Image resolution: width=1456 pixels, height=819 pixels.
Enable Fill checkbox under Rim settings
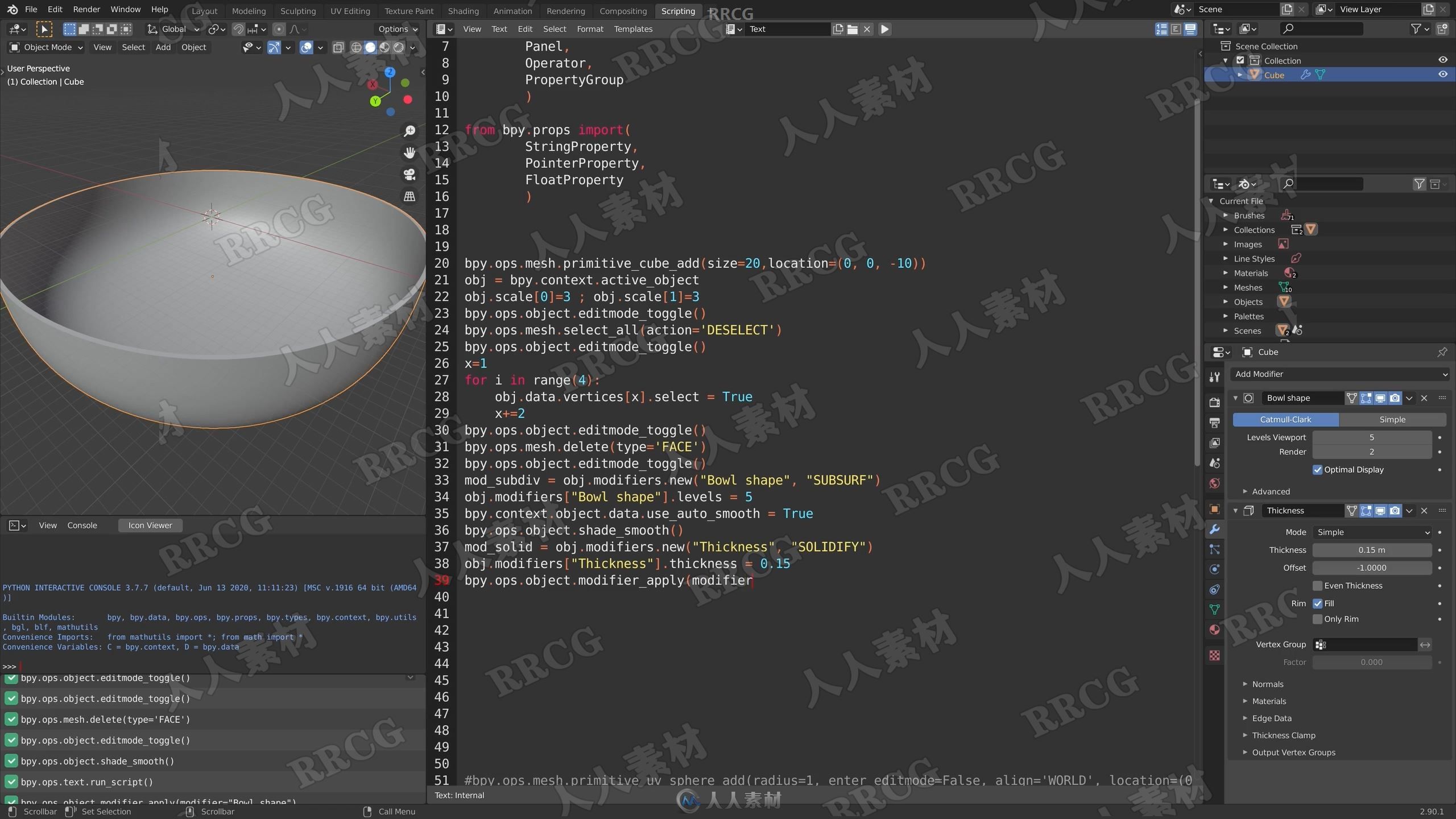(1318, 603)
